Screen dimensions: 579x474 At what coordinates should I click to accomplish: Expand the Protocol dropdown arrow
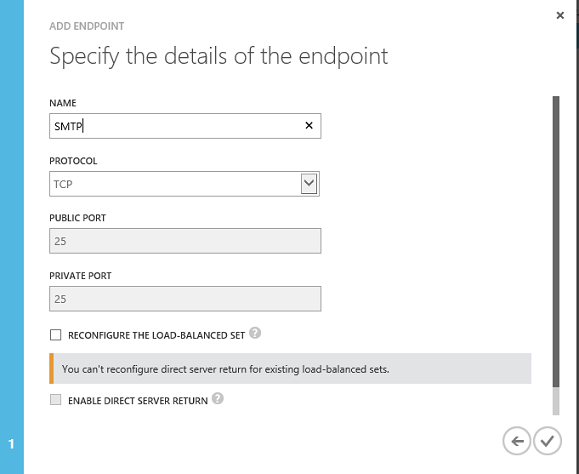[309, 183]
